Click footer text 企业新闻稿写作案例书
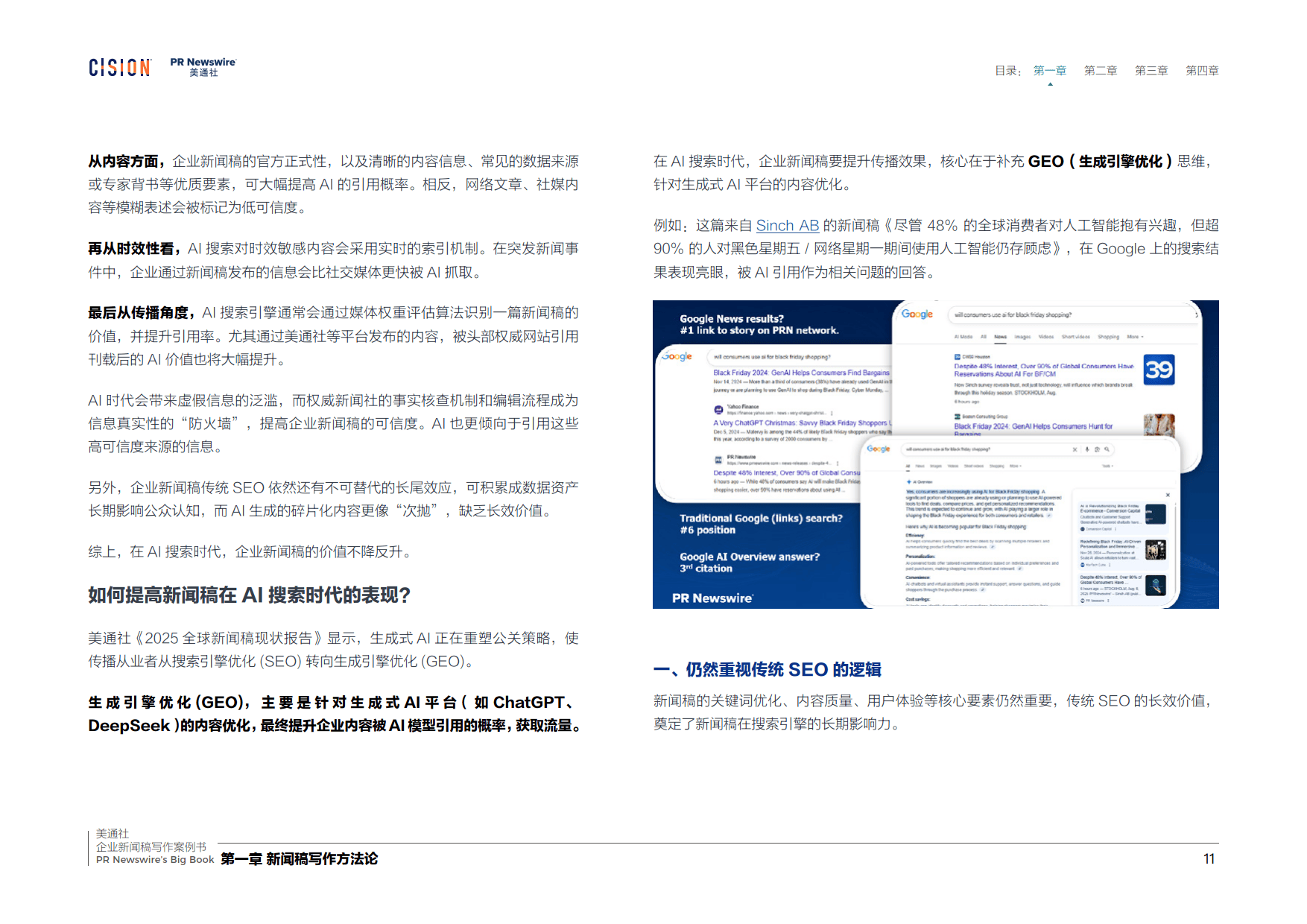1307x924 pixels. pyautogui.click(x=151, y=847)
